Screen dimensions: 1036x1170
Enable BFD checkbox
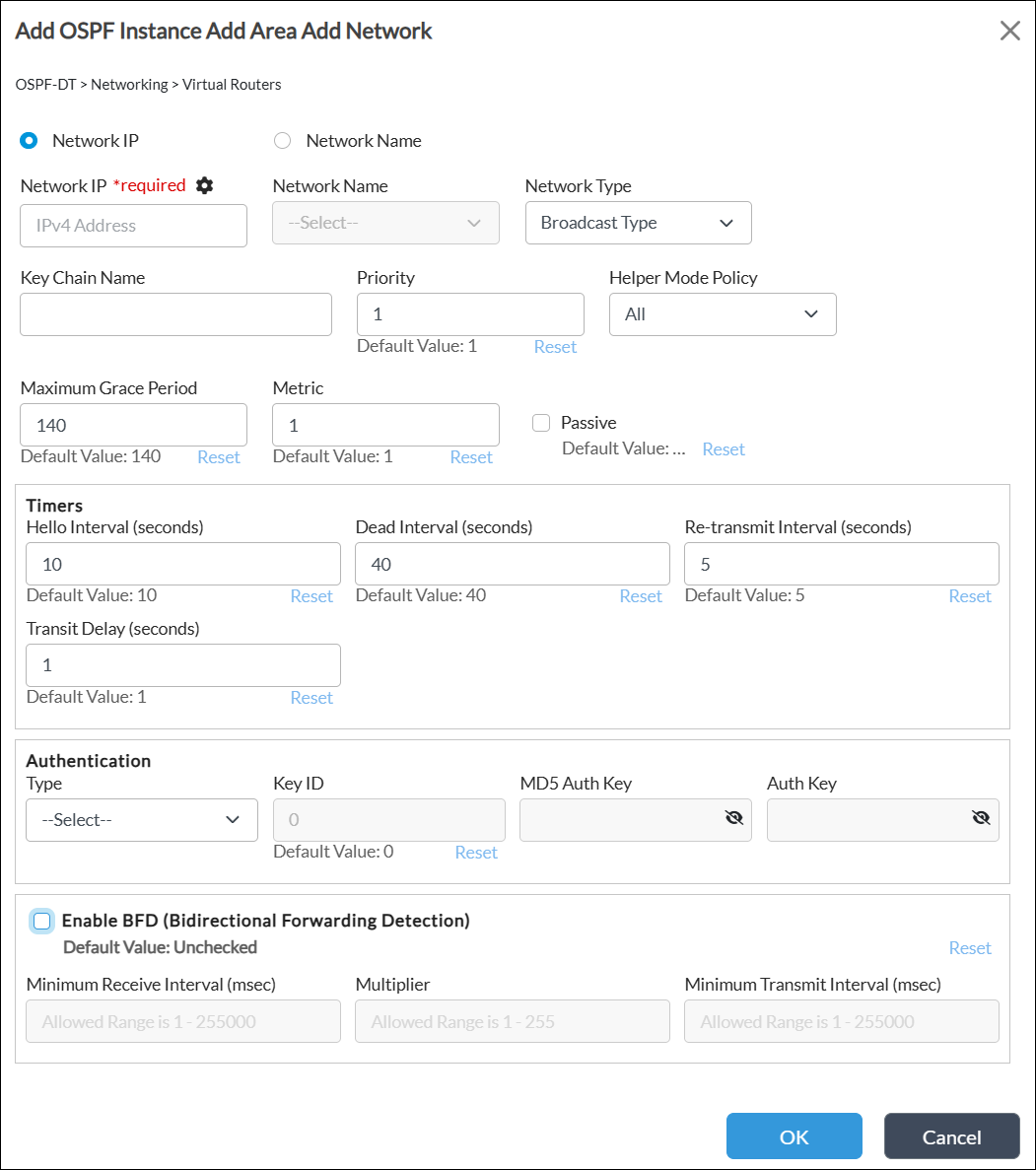(x=41, y=922)
